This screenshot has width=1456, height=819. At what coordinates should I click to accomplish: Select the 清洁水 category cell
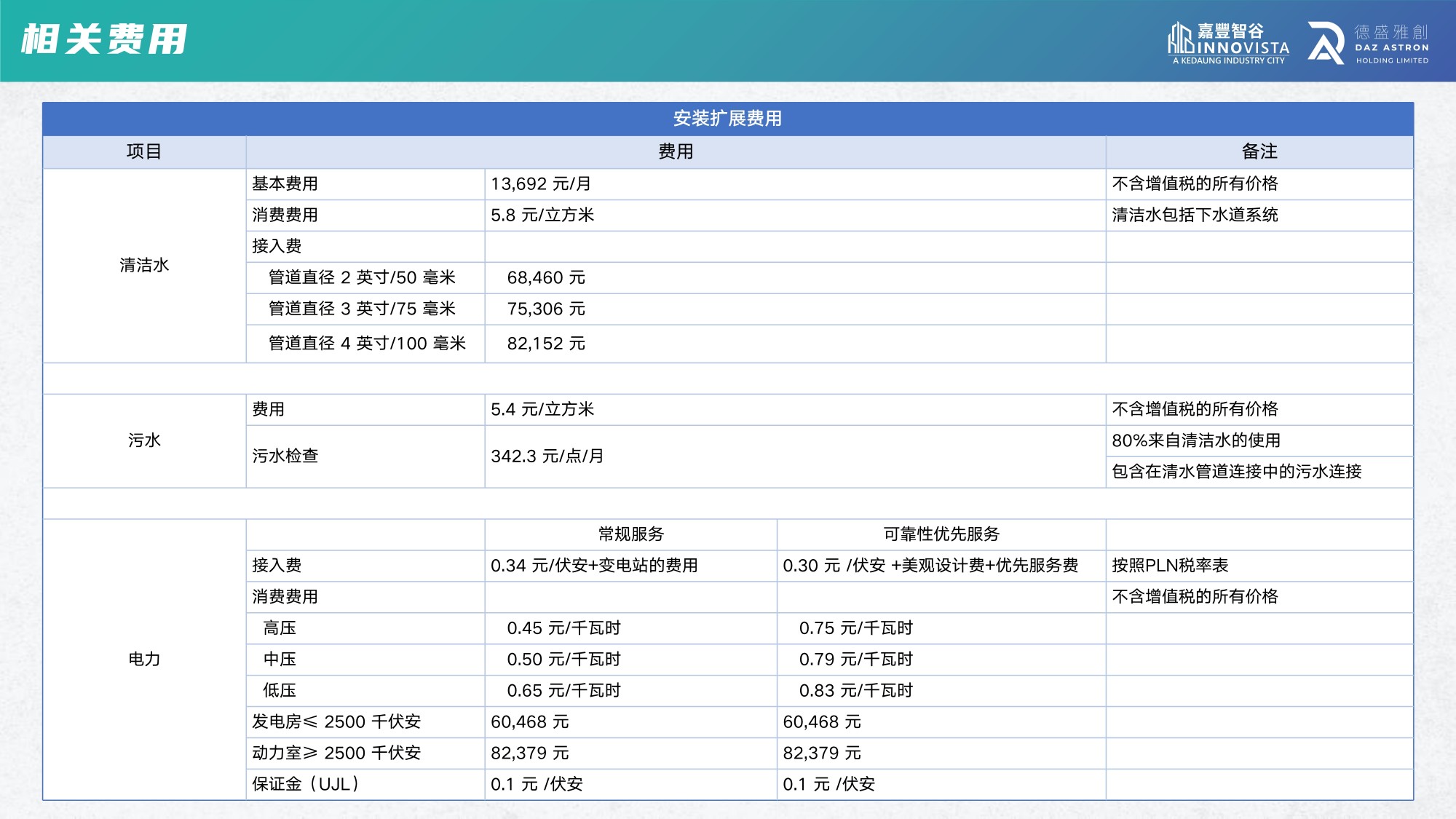tap(144, 265)
